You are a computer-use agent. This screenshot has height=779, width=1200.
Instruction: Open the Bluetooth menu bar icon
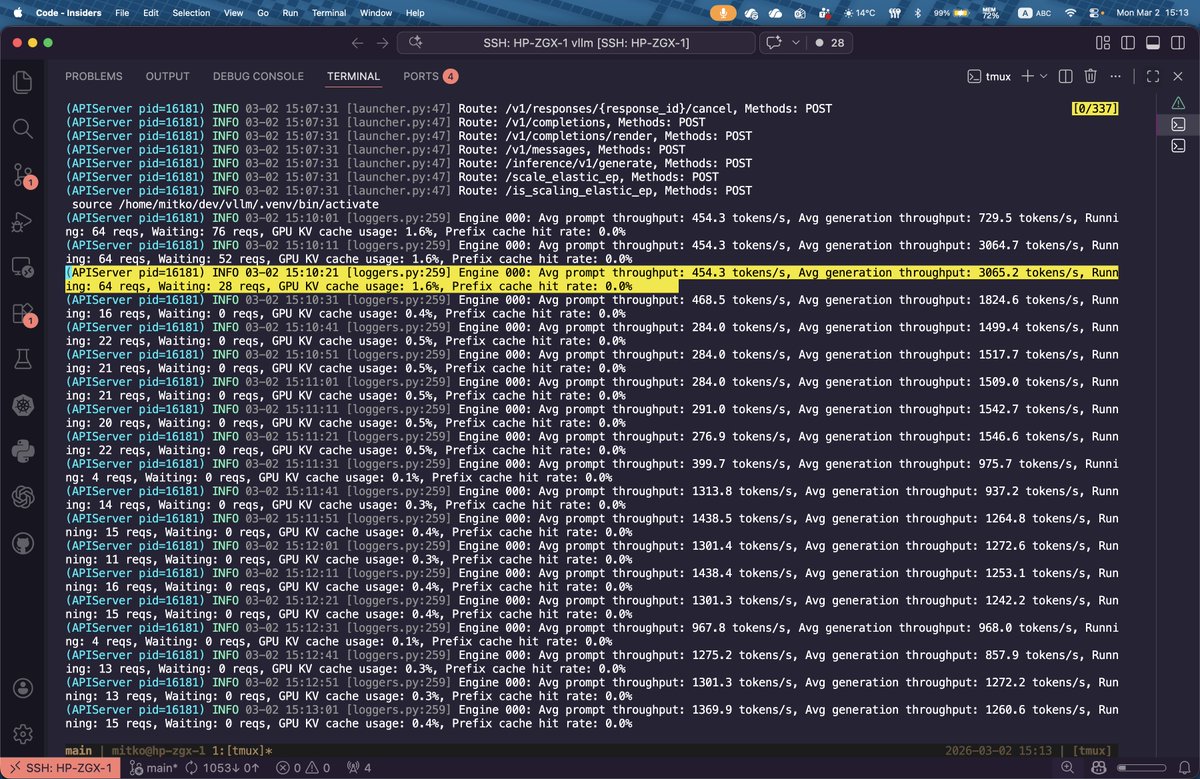917,13
